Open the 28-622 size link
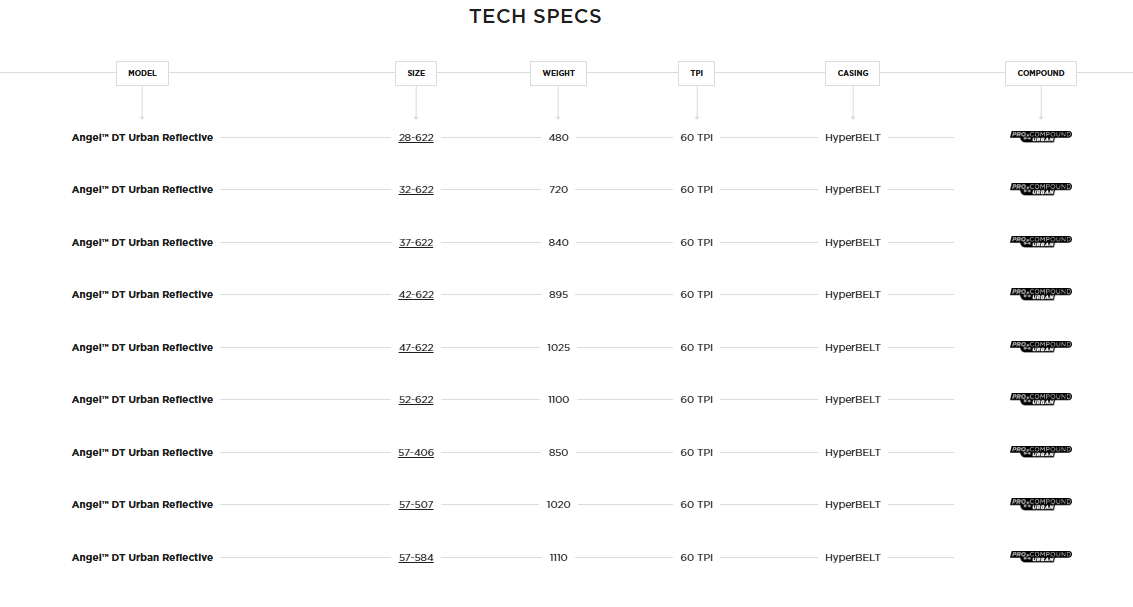The image size is (1133, 607). coord(416,138)
